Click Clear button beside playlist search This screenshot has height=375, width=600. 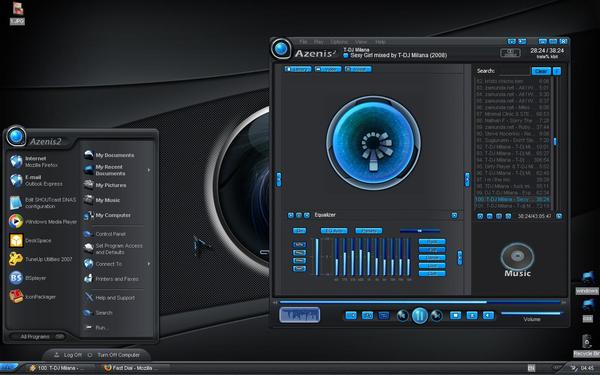[x=541, y=71]
